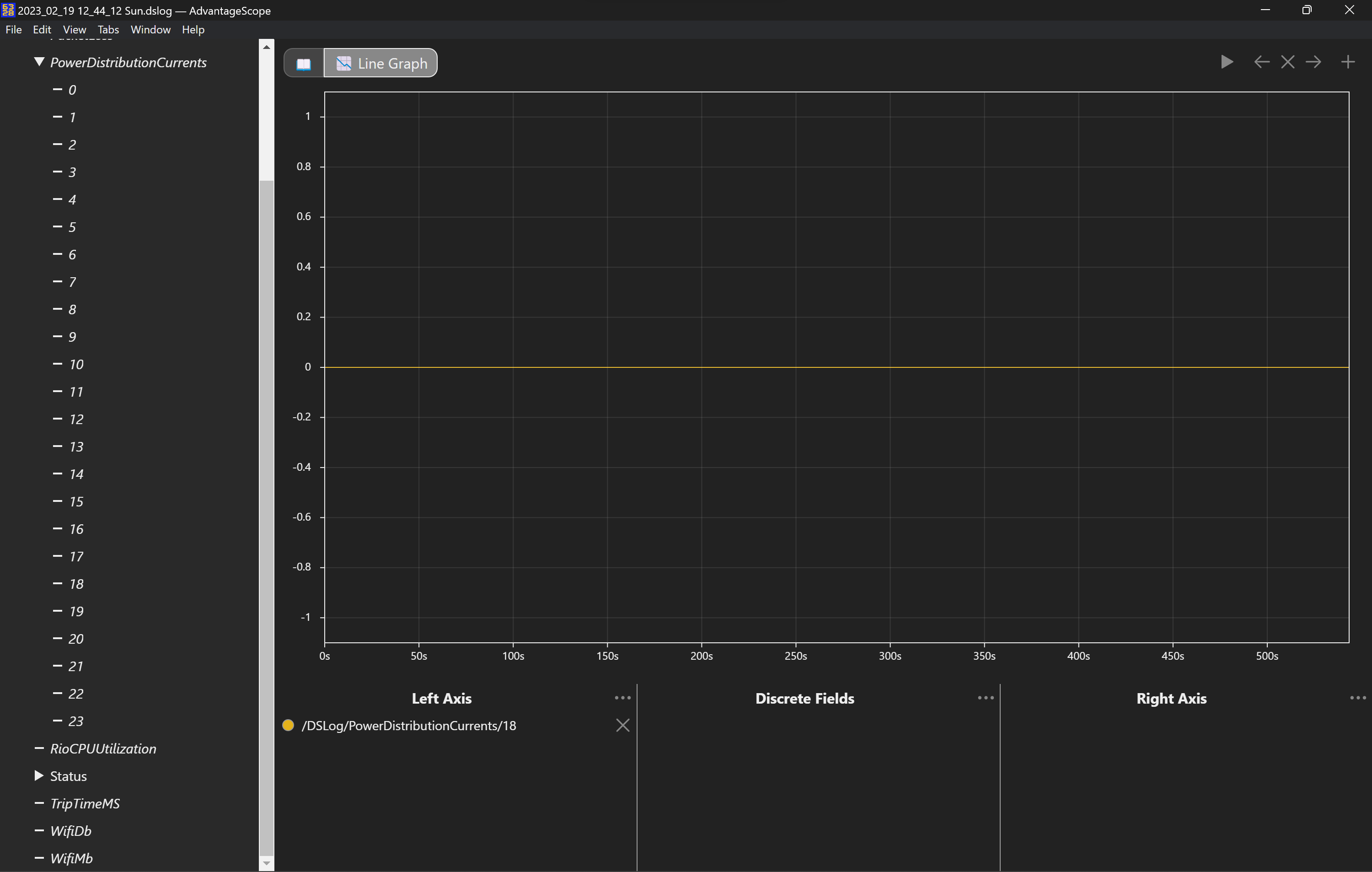Open the Left Axis three-dot options menu
The width and height of the screenshot is (1372, 872).
(622, 698)
